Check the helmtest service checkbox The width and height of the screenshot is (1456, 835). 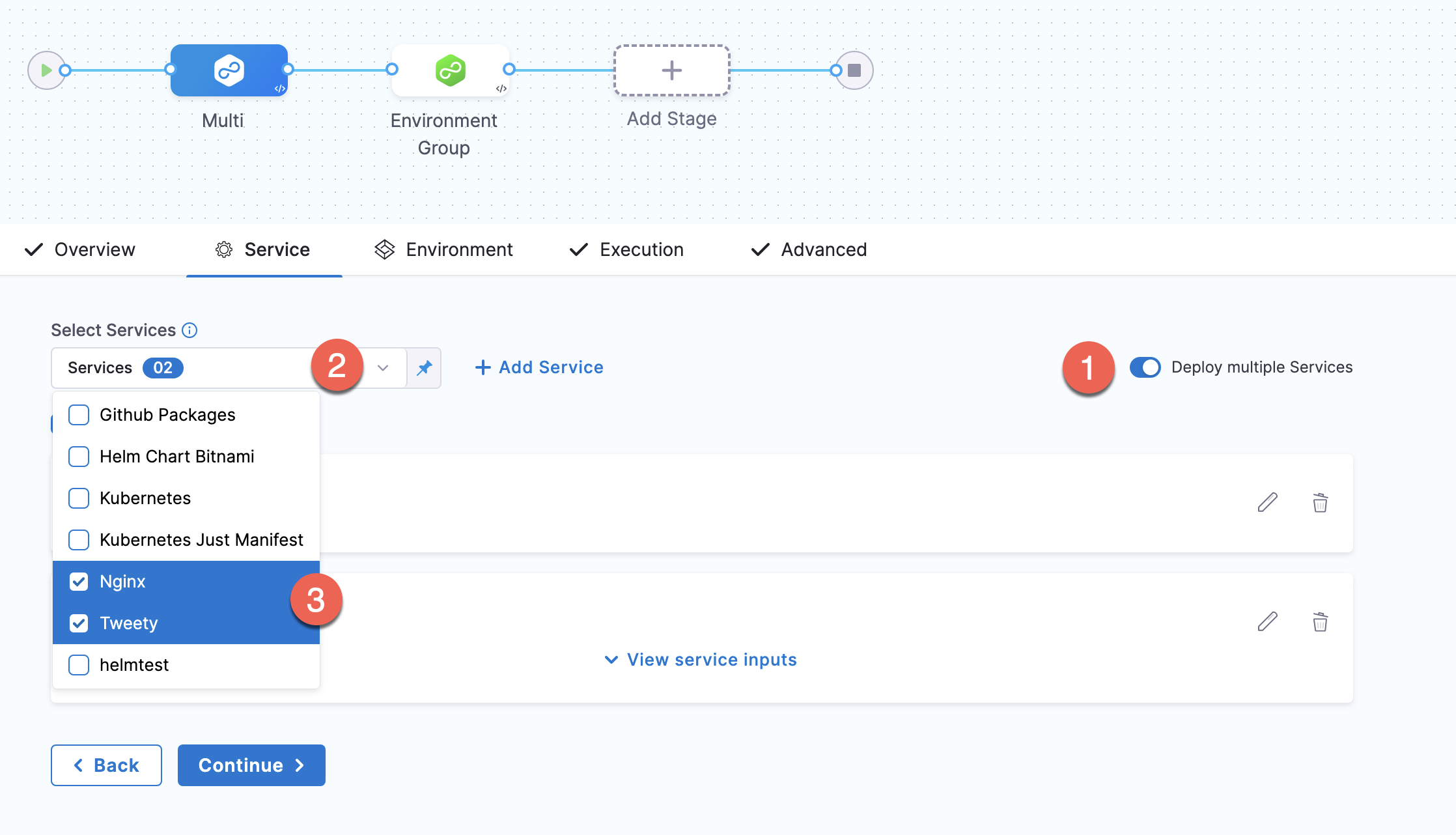[79, 665]
